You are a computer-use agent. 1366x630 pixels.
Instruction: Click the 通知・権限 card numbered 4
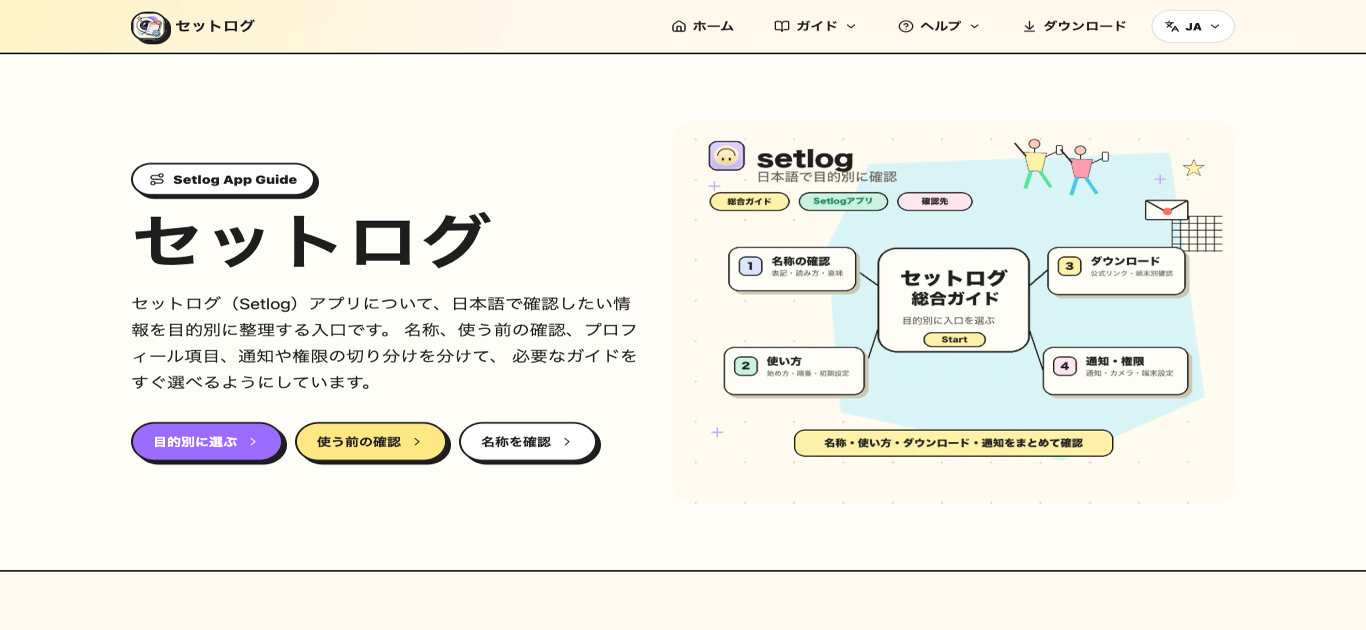pos(1115,370)
